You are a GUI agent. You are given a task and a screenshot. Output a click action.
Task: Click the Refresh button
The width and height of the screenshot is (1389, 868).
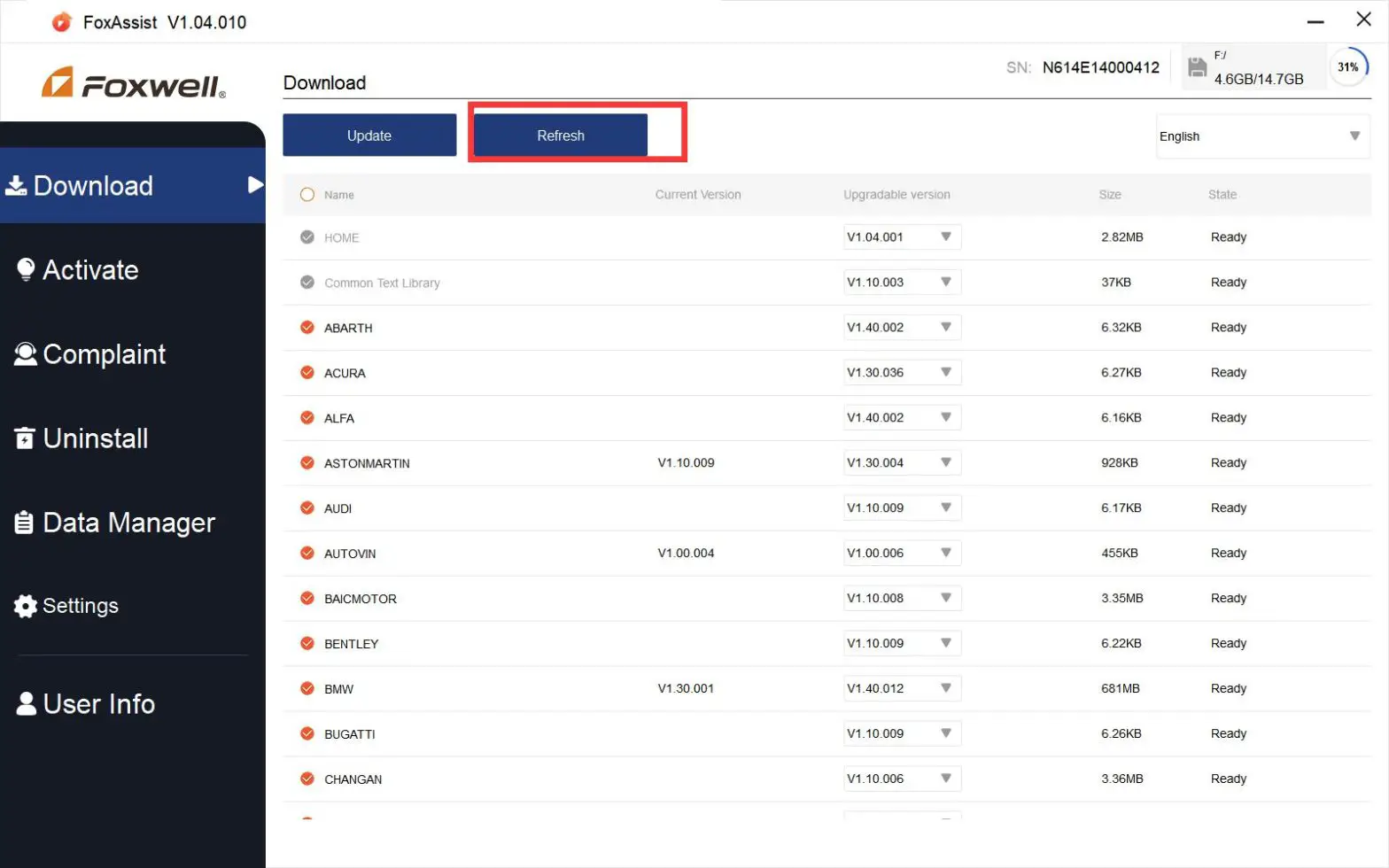tap(561, 135)
